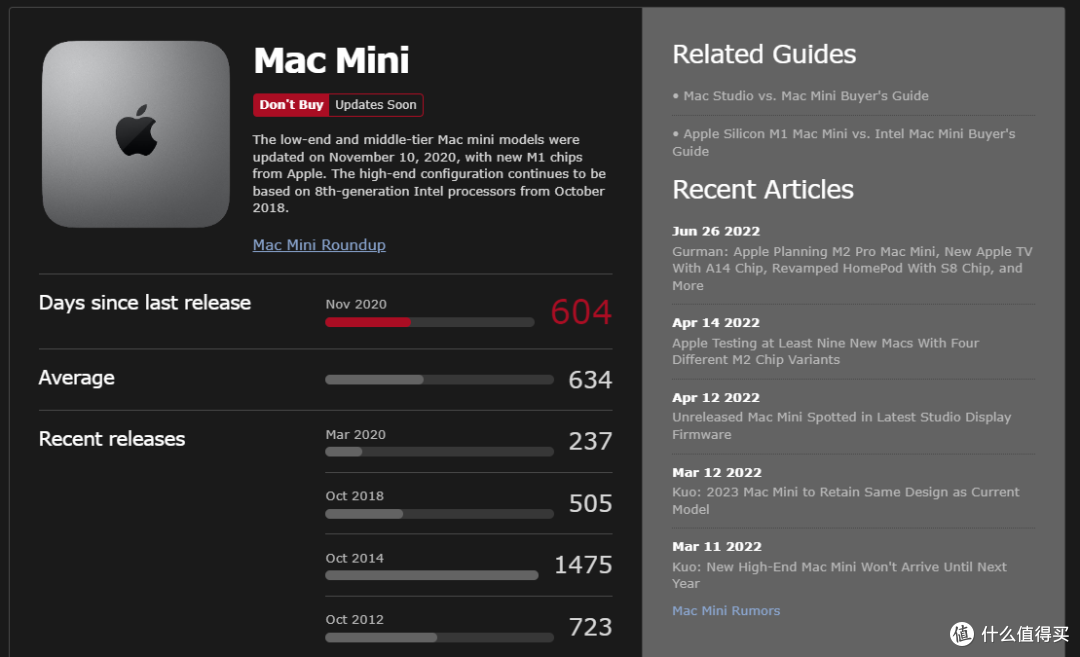This screenshot has width=1080, height=657.
Task: Open Kuo 2023 Mac Mini Same Design article
Action: [846, 501]
